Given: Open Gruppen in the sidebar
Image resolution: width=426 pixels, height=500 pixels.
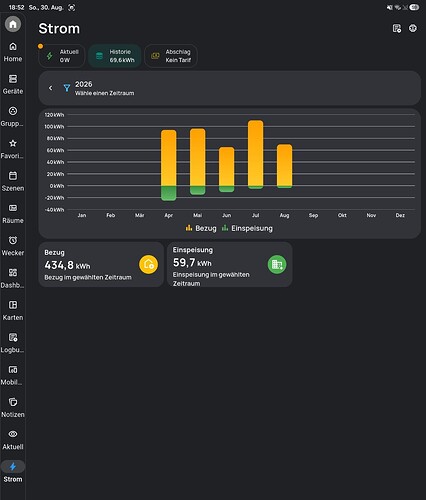Looking at the screenshot, I should coord(13,117).
